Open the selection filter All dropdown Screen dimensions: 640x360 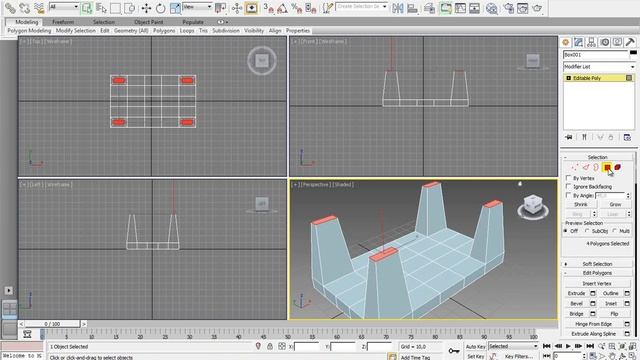[63, 7]
